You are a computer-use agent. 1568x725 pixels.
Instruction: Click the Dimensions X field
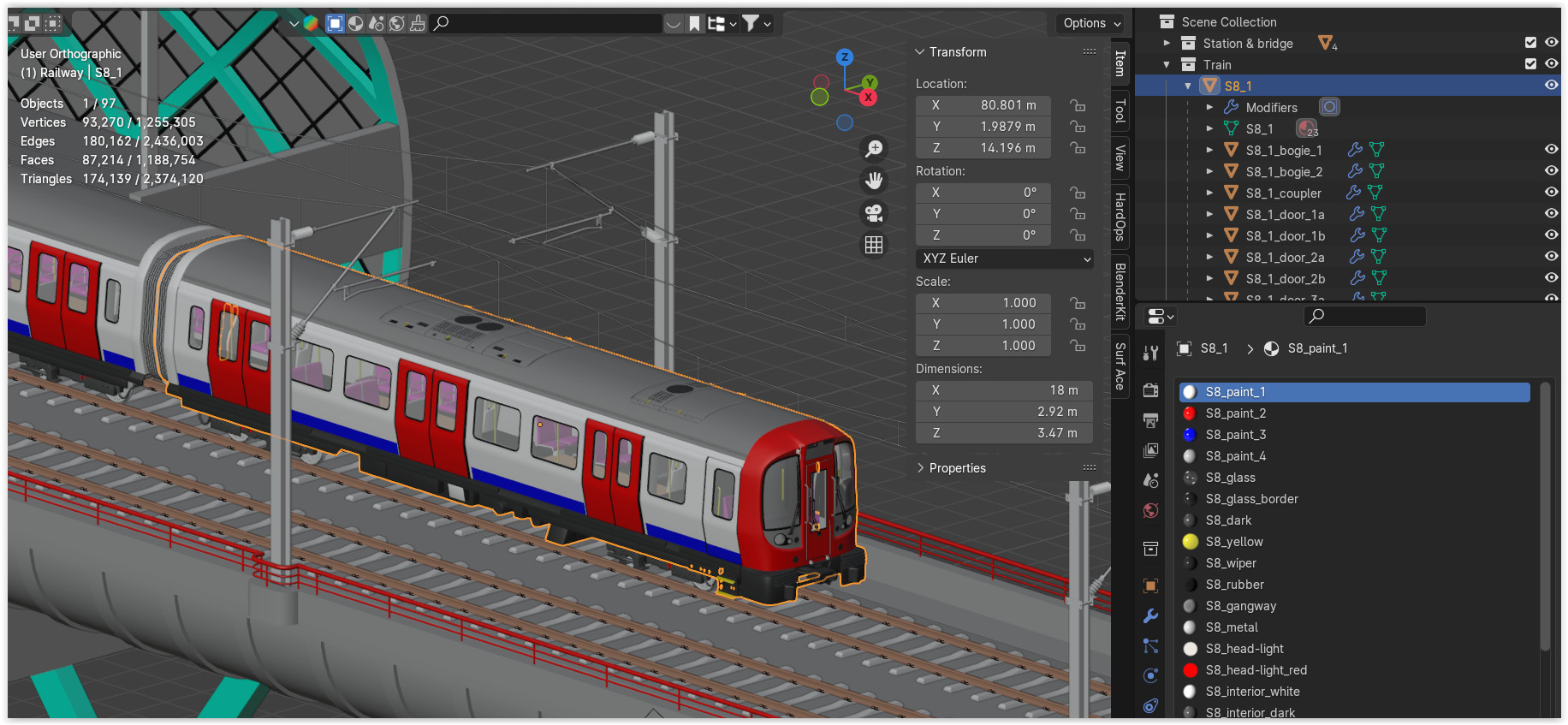[1004, 390]
